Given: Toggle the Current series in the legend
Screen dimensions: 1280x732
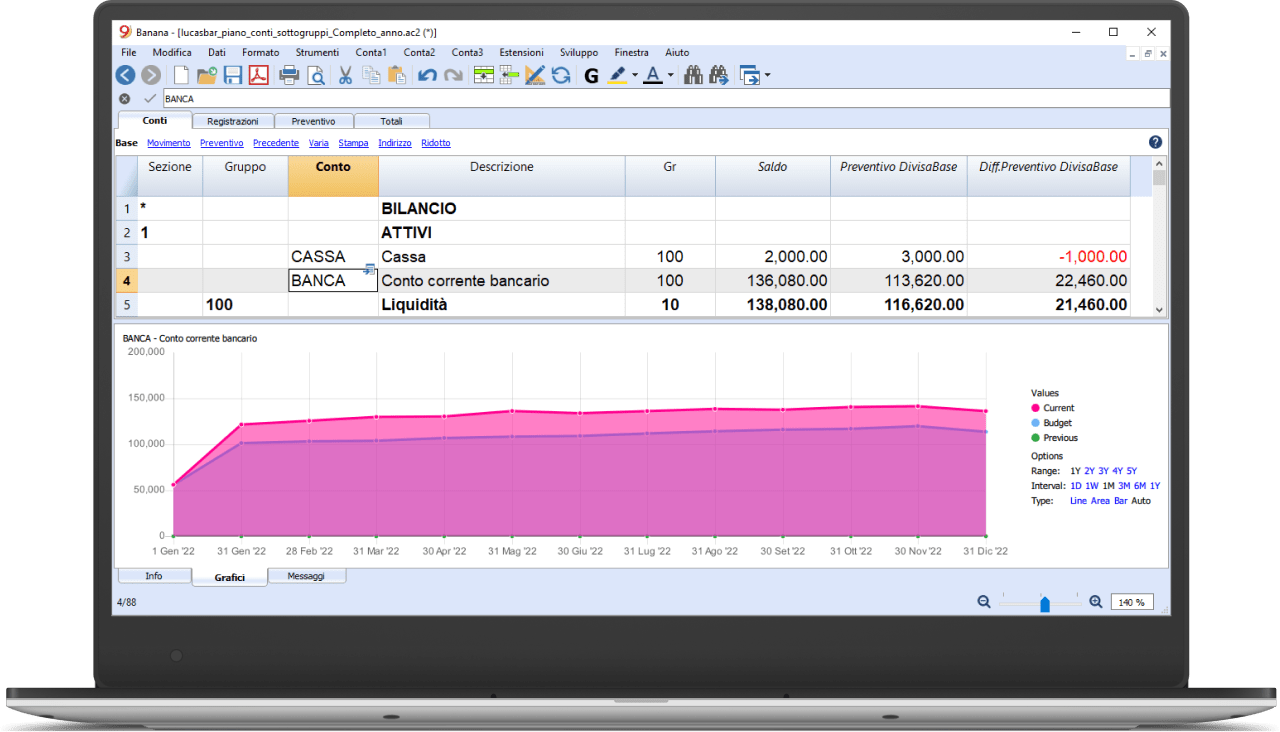Looking at the screenshot, I should click(1052, 408).
